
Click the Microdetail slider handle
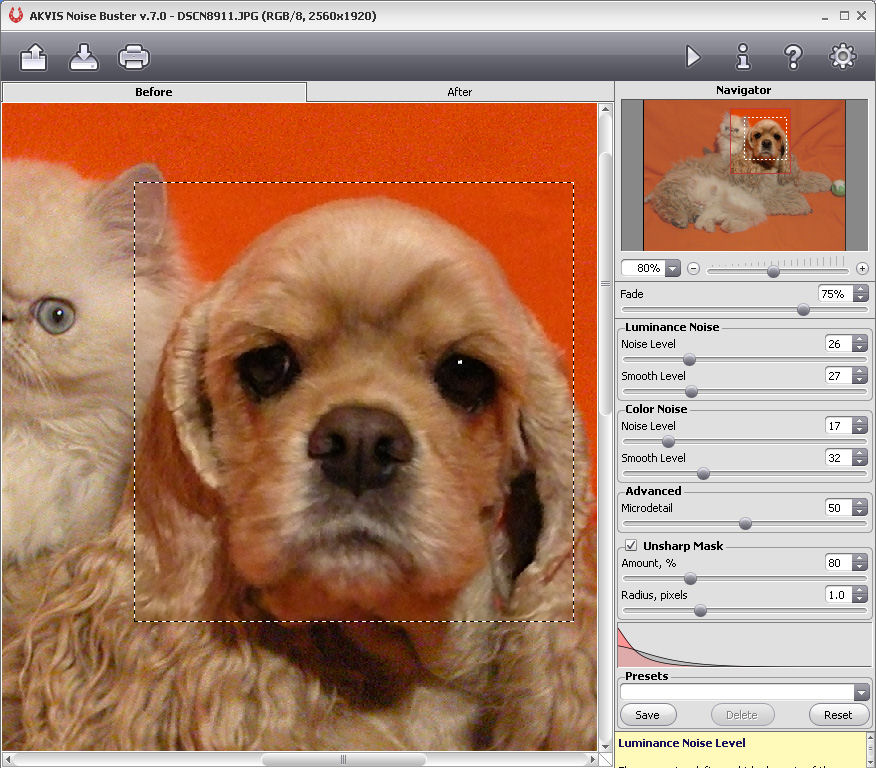point(745,523)
